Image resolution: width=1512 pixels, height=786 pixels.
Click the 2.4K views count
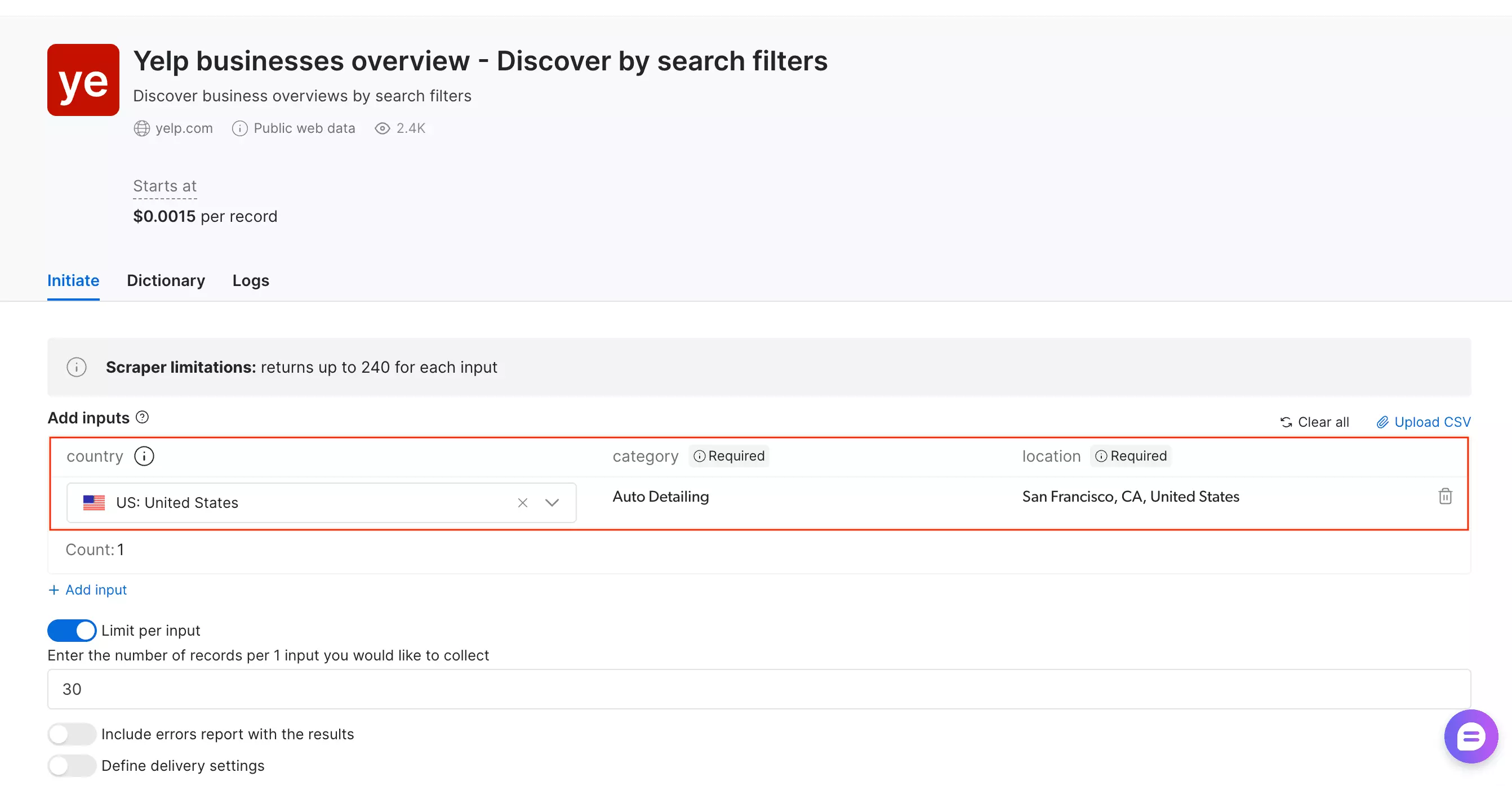[410, 128]
